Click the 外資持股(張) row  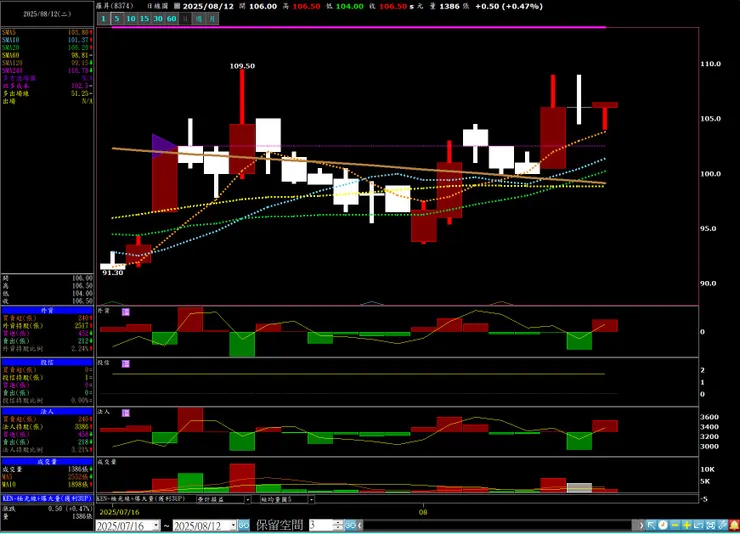47,325
